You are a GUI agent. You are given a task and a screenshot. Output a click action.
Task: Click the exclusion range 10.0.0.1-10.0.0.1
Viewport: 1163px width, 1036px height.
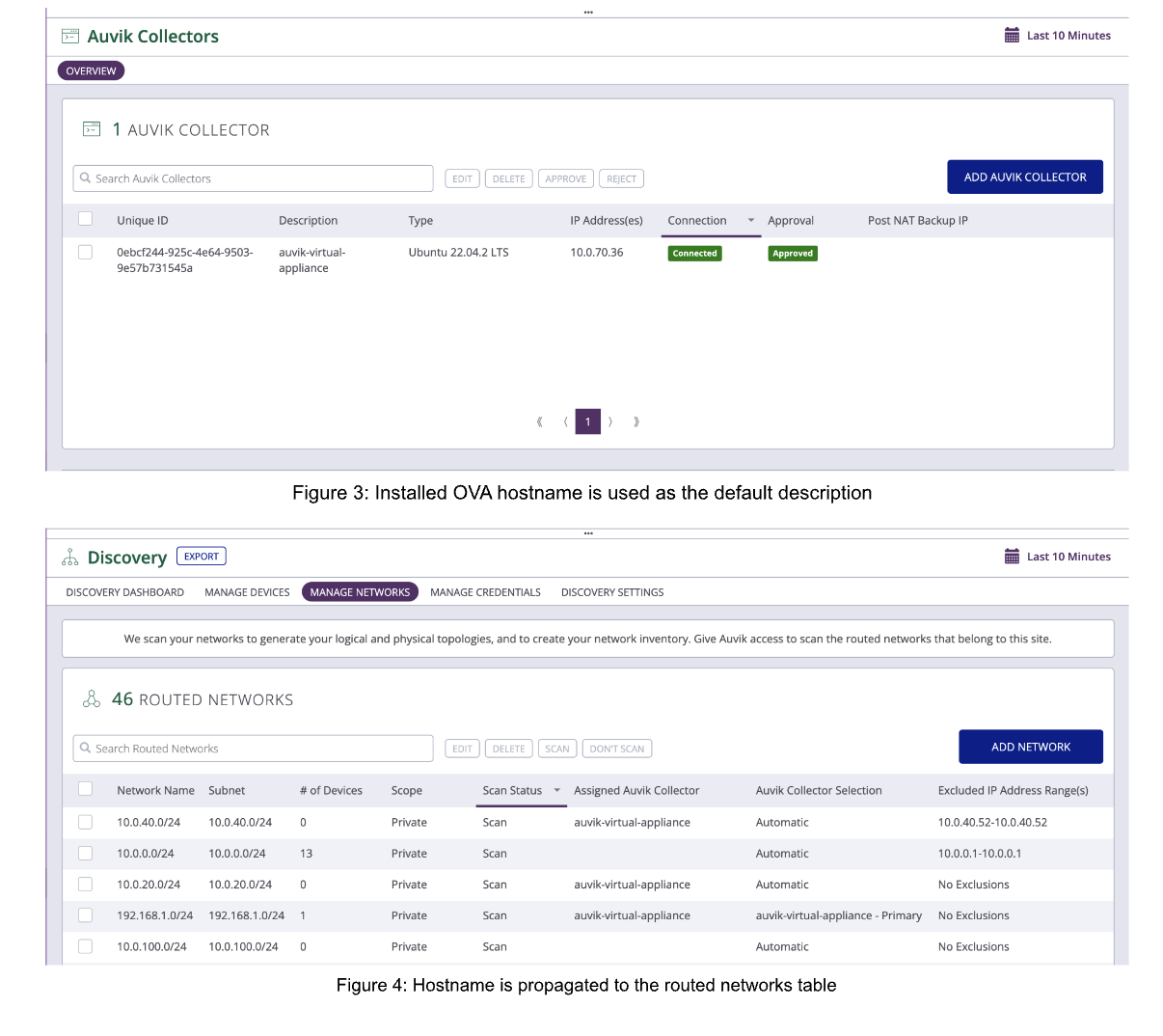tap(980, 854)
